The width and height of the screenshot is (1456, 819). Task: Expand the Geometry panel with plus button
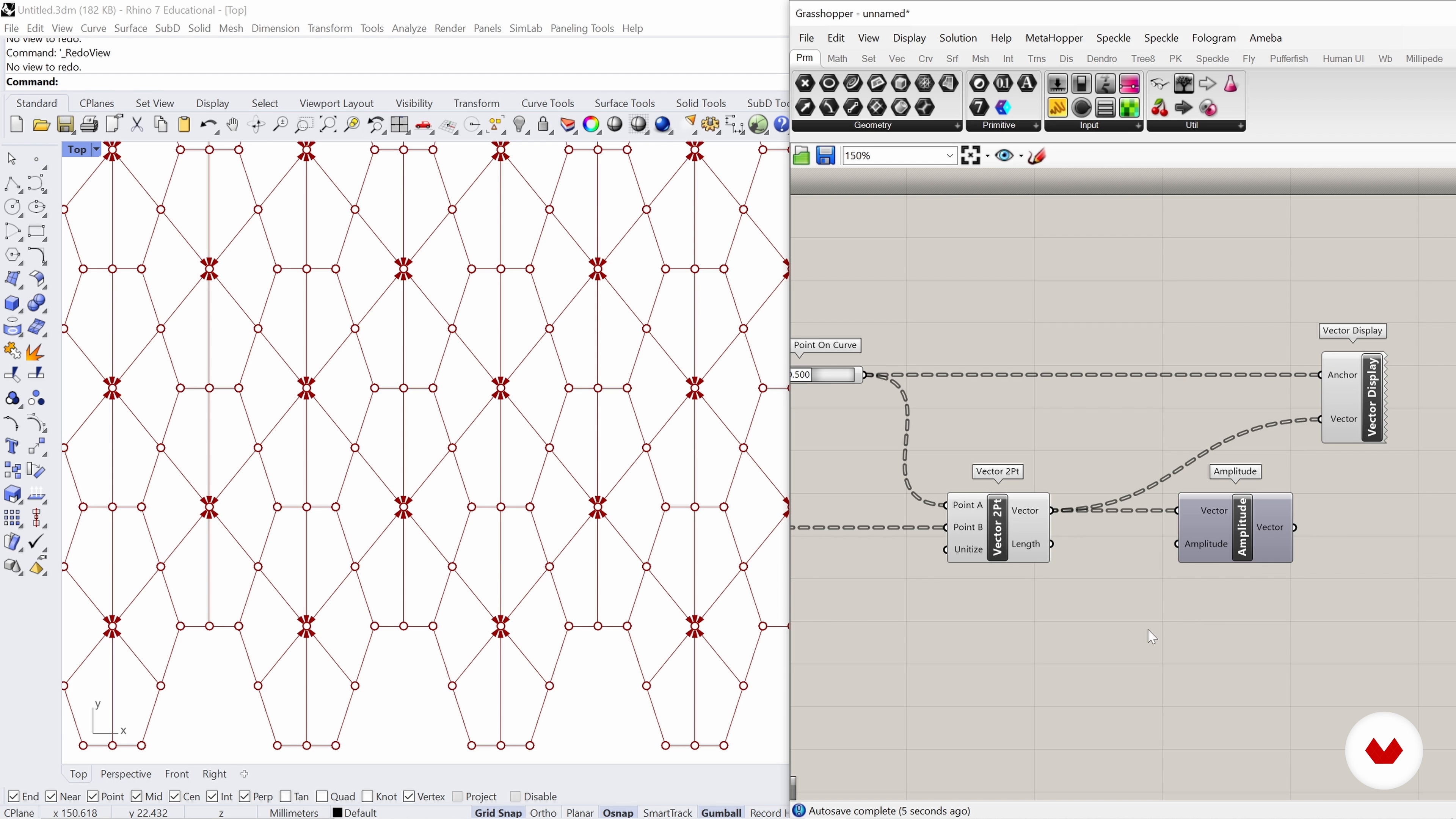[x=957, y=126]
